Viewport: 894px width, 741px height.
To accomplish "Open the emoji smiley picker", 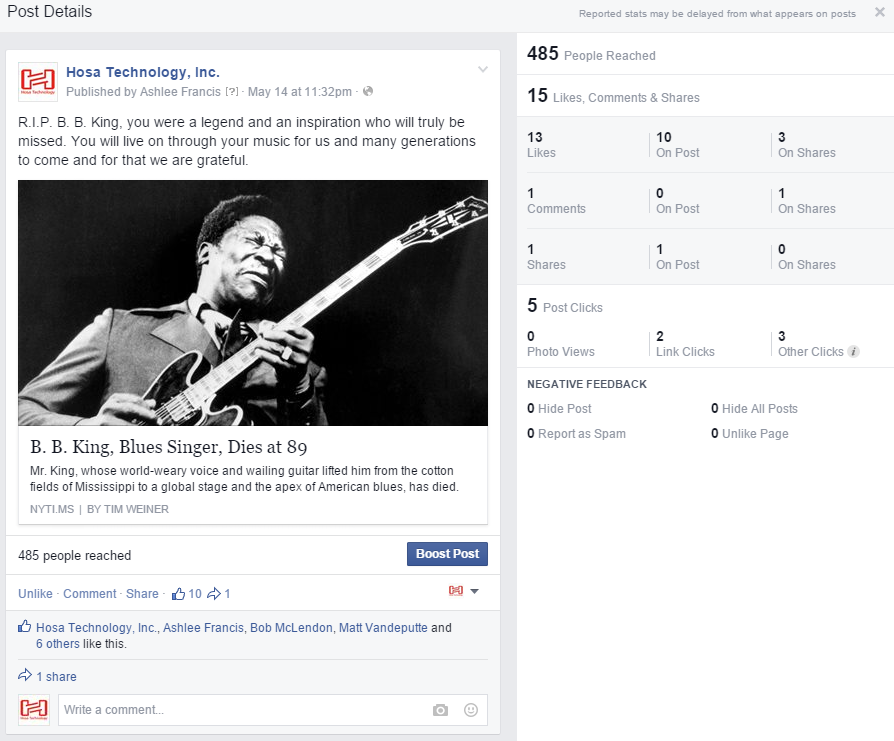I will 471,710.
